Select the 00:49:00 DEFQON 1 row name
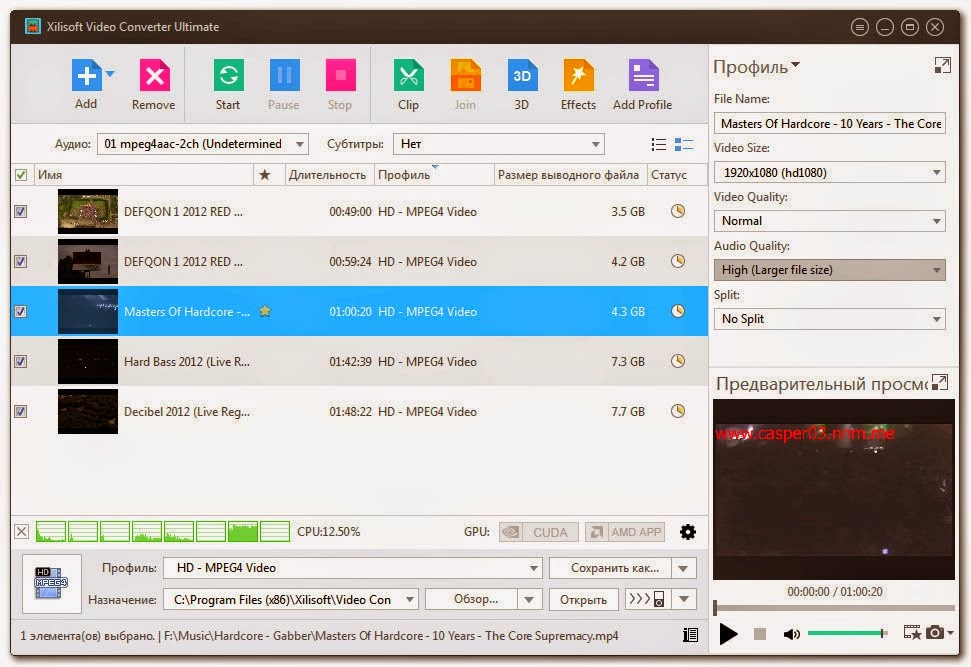 tap(183, 212)
